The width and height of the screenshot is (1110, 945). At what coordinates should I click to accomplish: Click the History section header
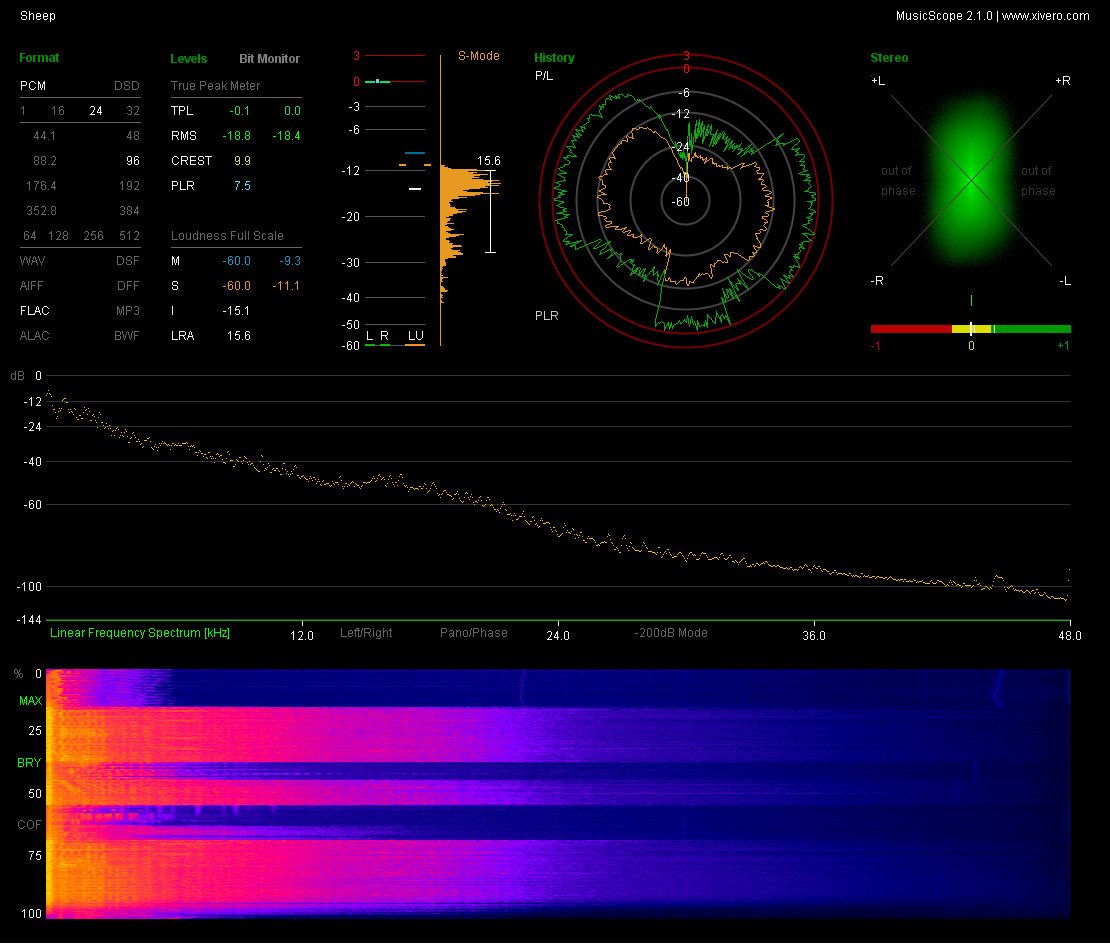[x=554, y=58]
